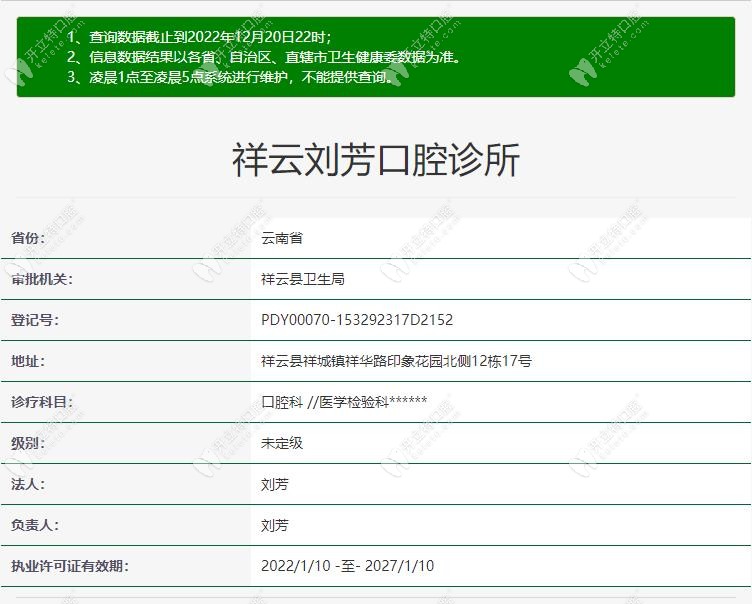Click the 省份 label

pos(28,238)
